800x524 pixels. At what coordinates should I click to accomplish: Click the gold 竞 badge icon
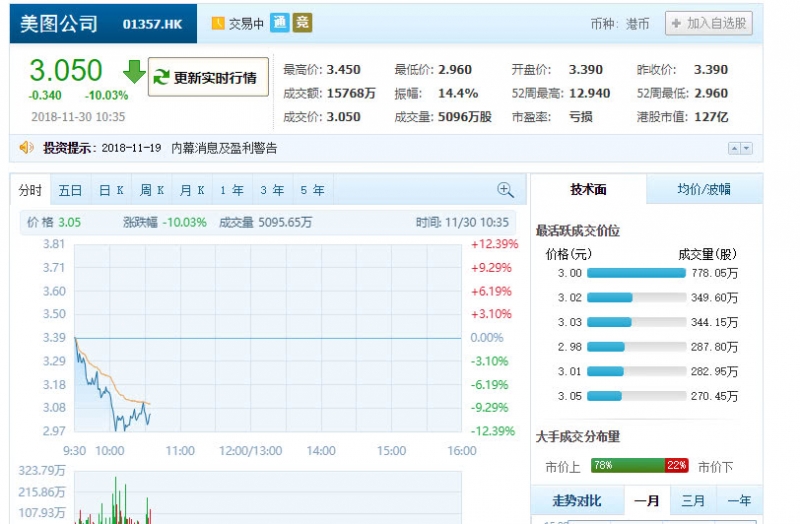(302, 23)
